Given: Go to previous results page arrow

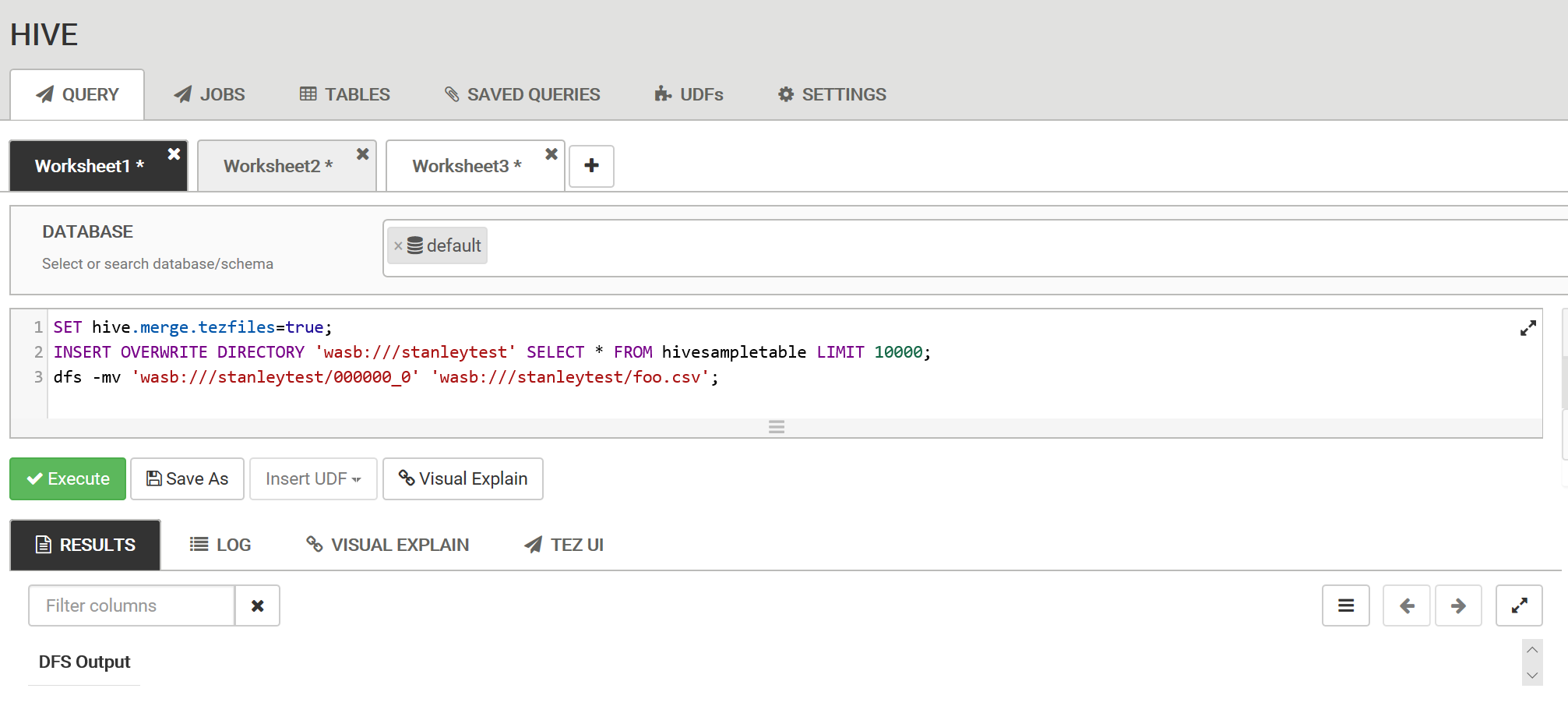Looking at the screenshot, I should click(1406, 606).
